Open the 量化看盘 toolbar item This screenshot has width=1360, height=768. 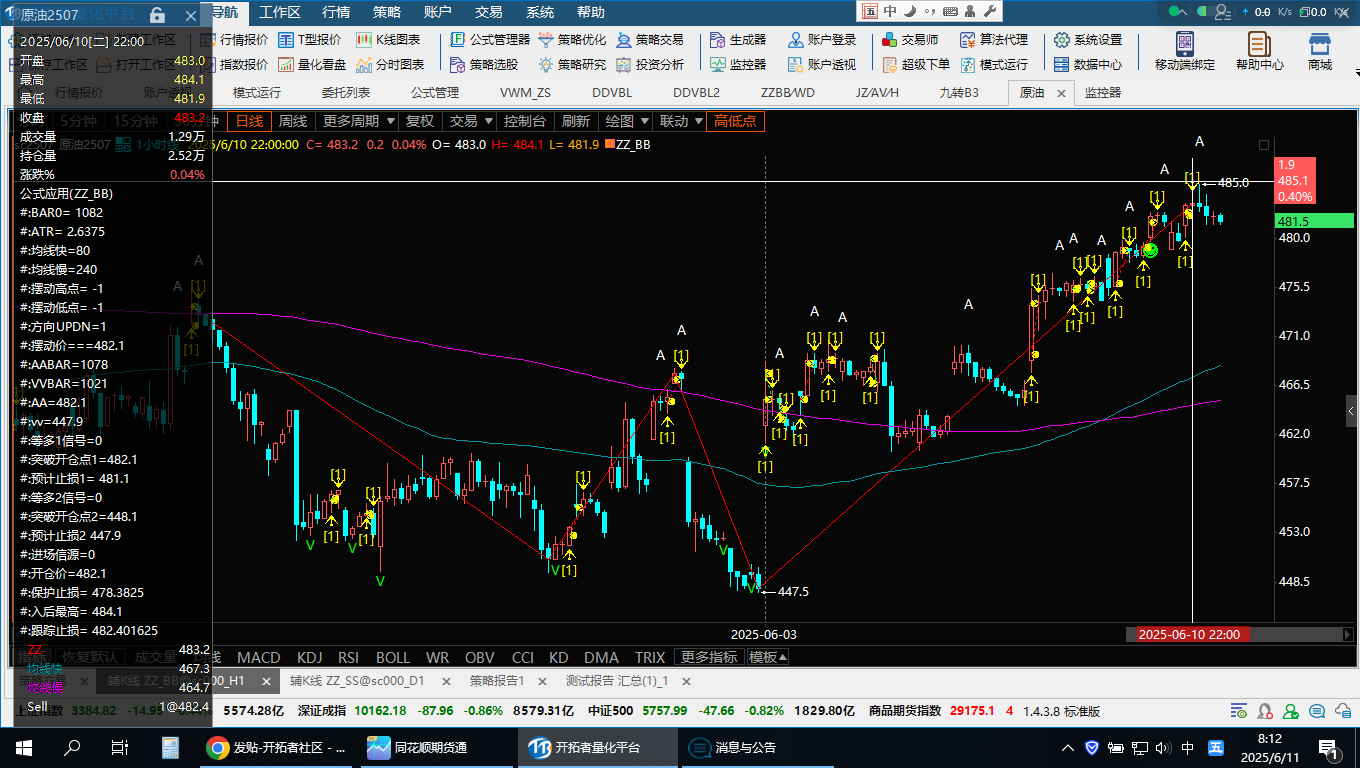[x=311, y=64]
